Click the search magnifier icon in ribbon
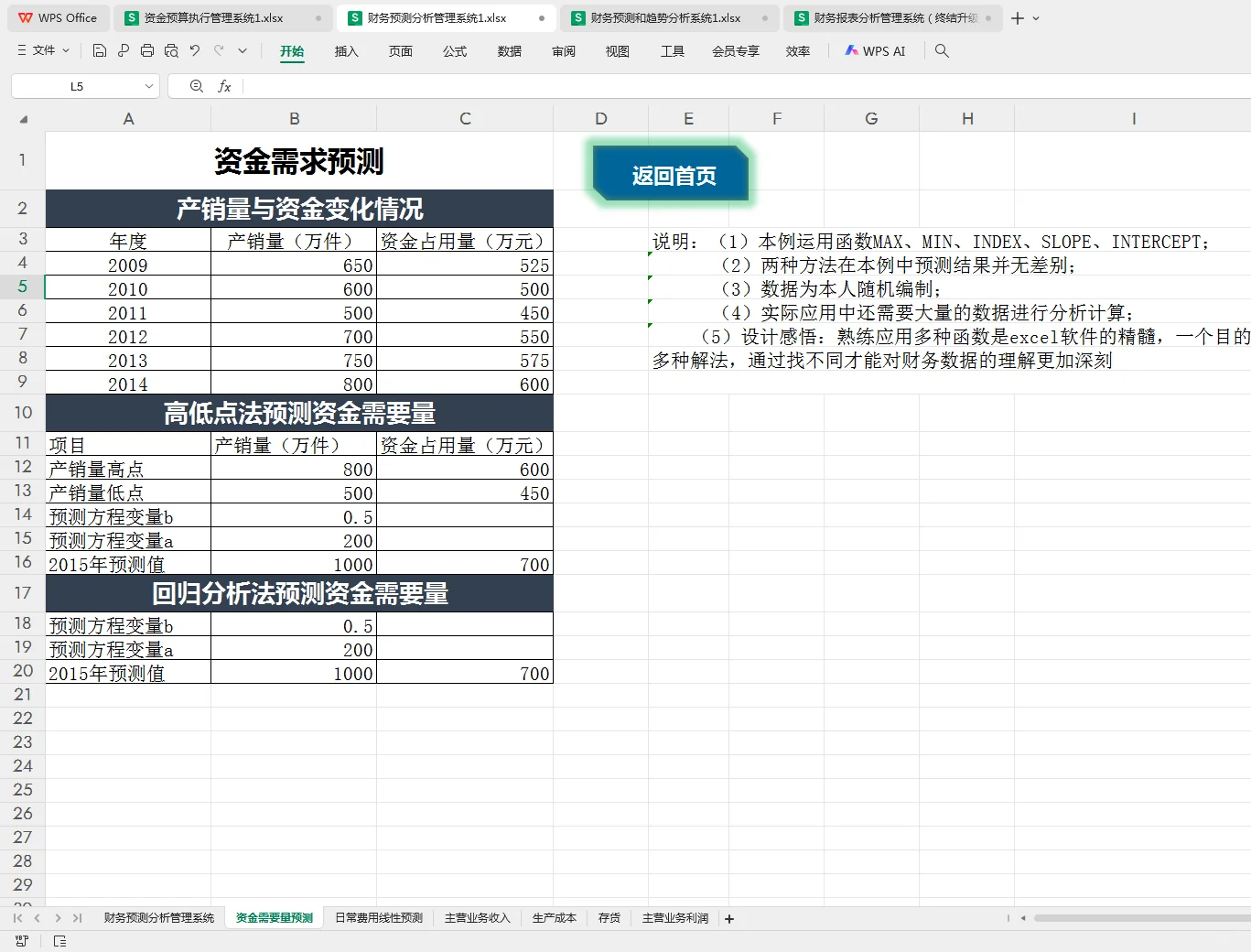1251x952 pixels. (x=942, y=51)
